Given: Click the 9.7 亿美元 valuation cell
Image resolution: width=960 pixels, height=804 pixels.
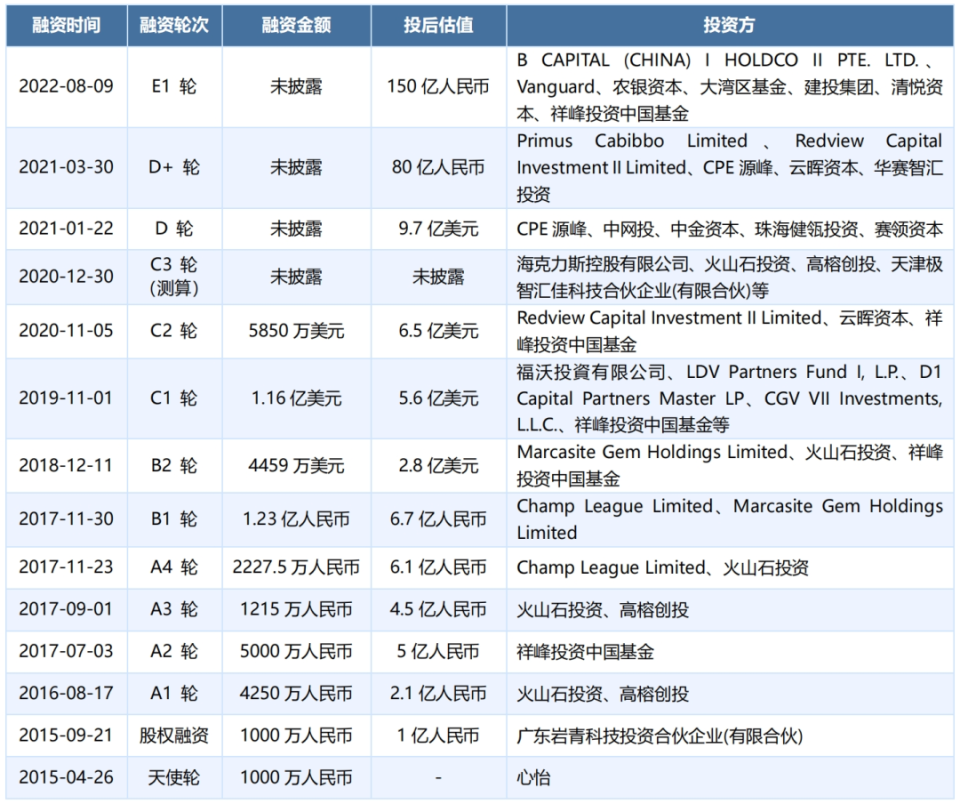Looking at the screenshot, I should [438, 229].
